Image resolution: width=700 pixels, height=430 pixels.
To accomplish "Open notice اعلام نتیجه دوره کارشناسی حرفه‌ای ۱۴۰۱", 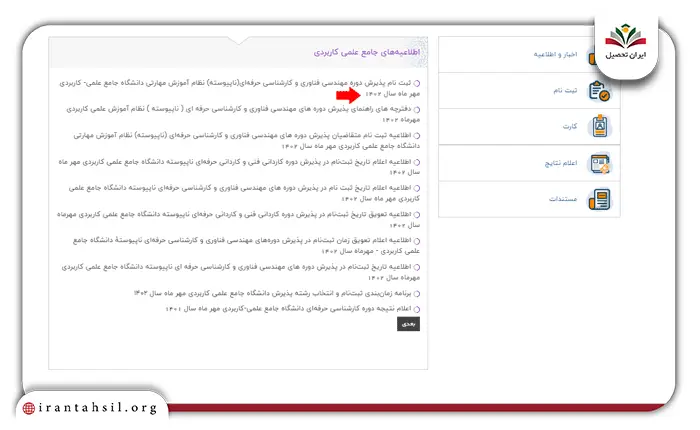I will (x=293, y=309).
